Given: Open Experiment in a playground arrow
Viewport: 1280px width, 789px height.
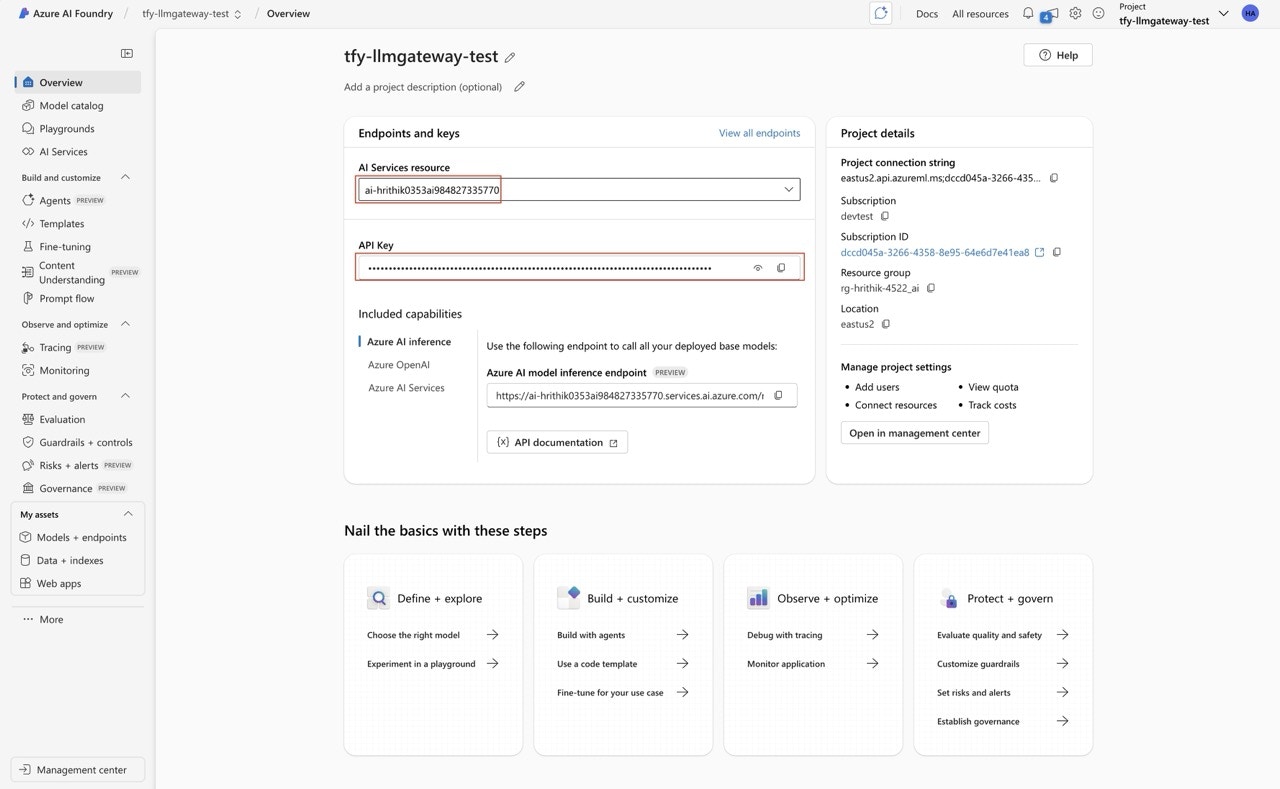Looking at the screenshot, I should click(x=492, y=663).
